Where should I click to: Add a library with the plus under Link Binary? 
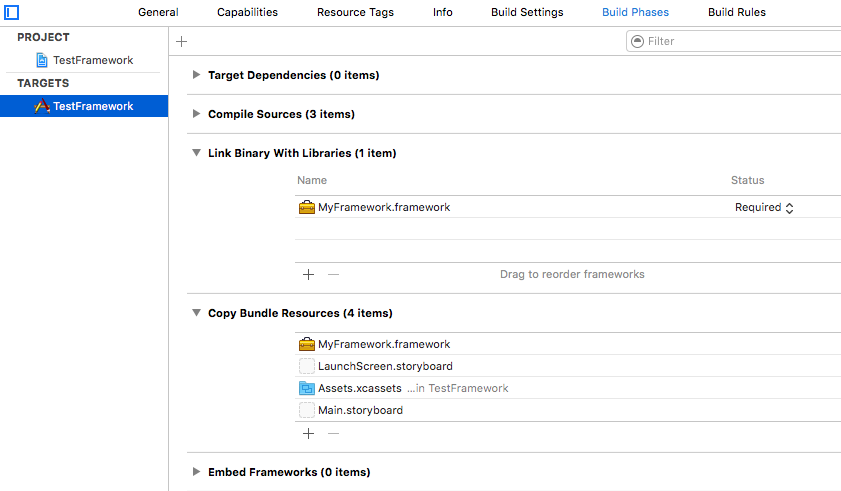tap(308, 274)
